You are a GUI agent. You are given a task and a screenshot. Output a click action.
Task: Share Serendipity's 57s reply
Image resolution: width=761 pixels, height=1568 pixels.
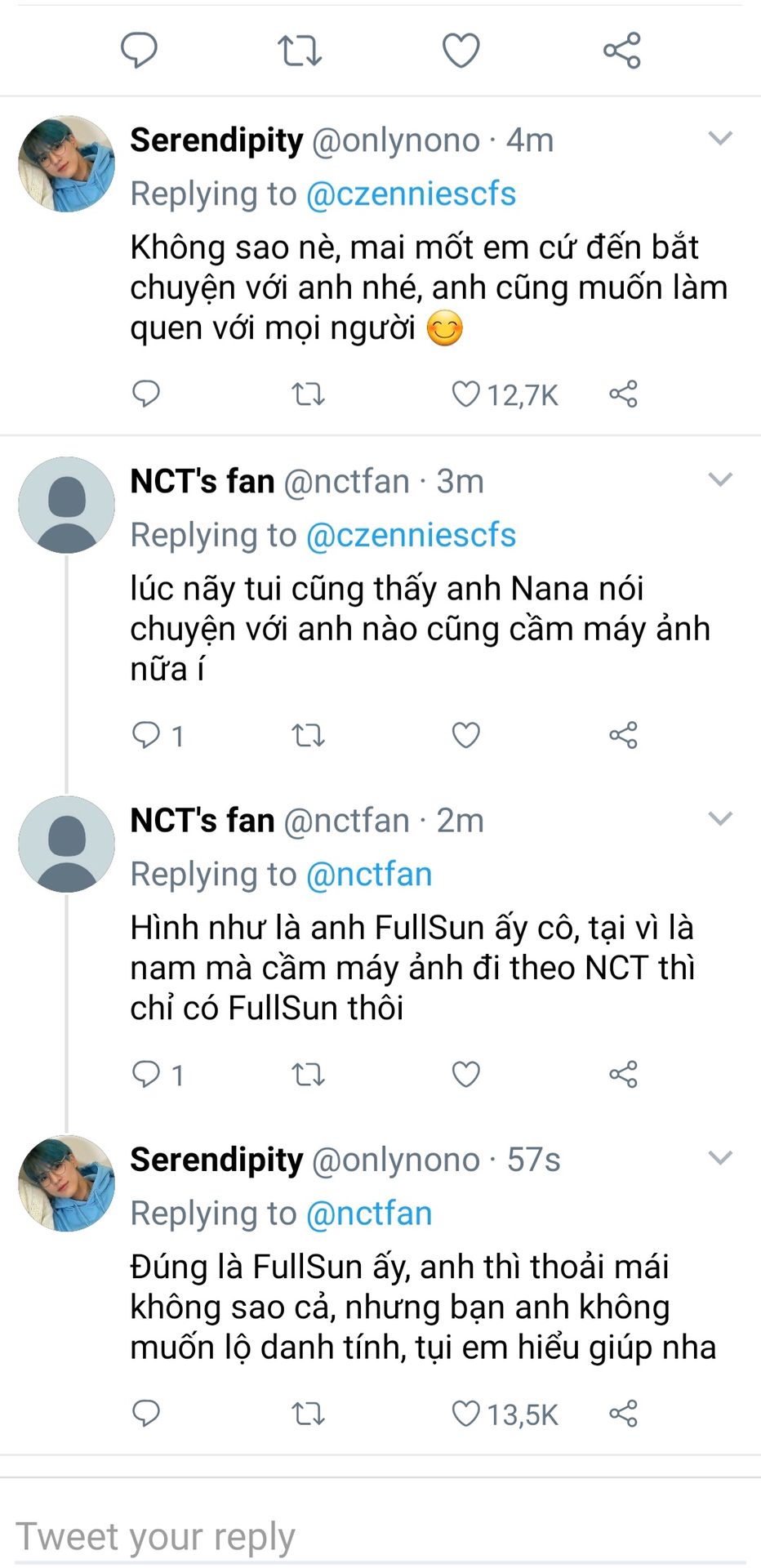(x=623, y=1414)
